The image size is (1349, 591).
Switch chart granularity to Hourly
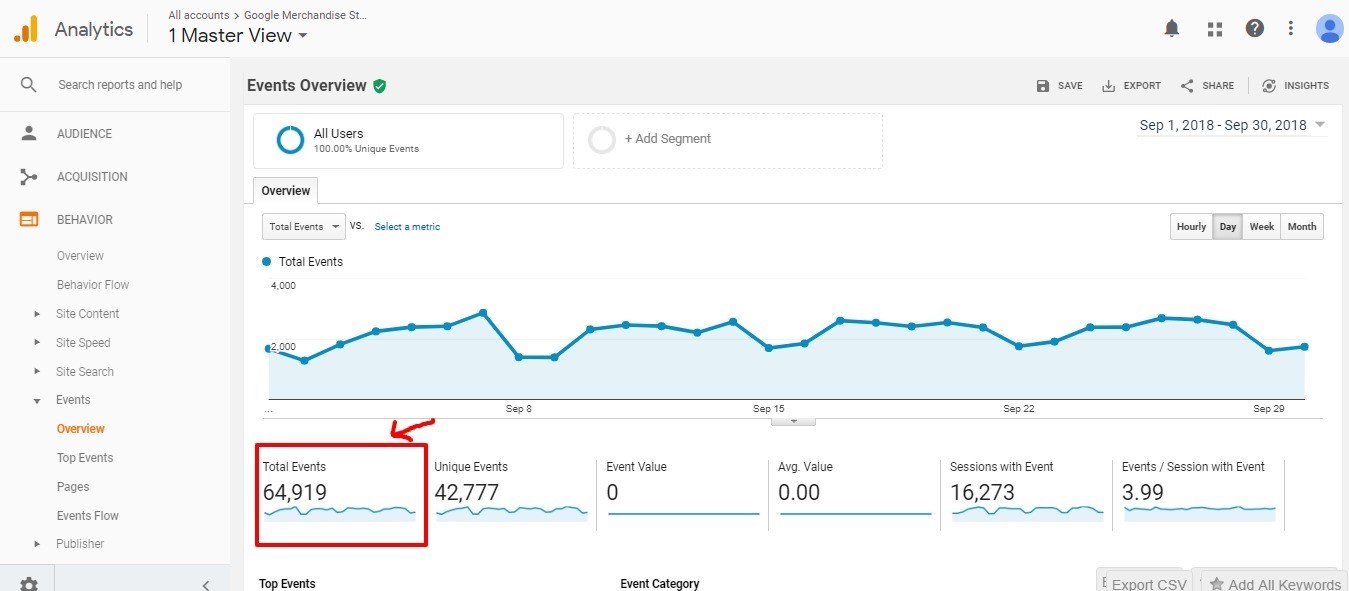pos(1191,227)
